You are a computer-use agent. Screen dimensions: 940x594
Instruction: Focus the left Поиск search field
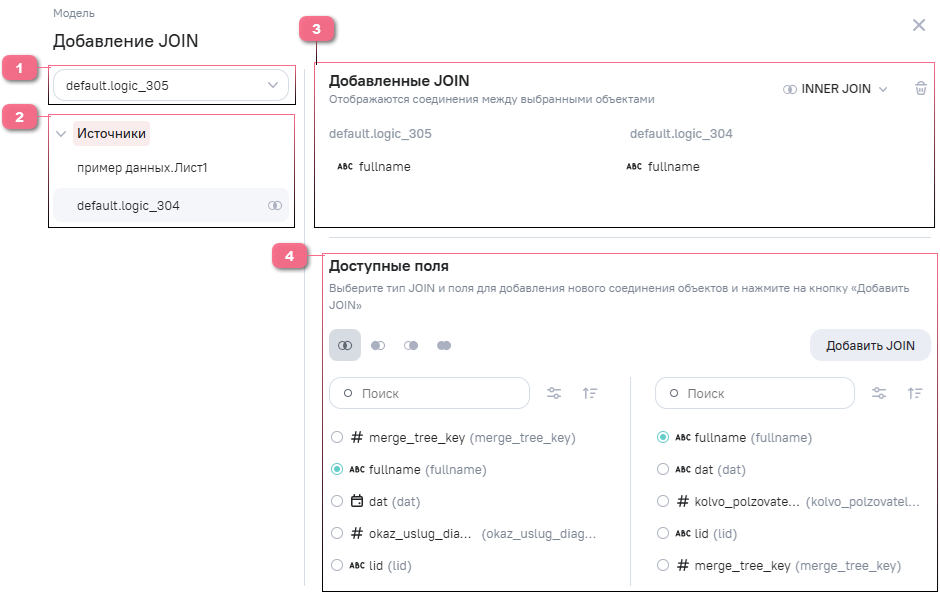(x=429, y=393)
